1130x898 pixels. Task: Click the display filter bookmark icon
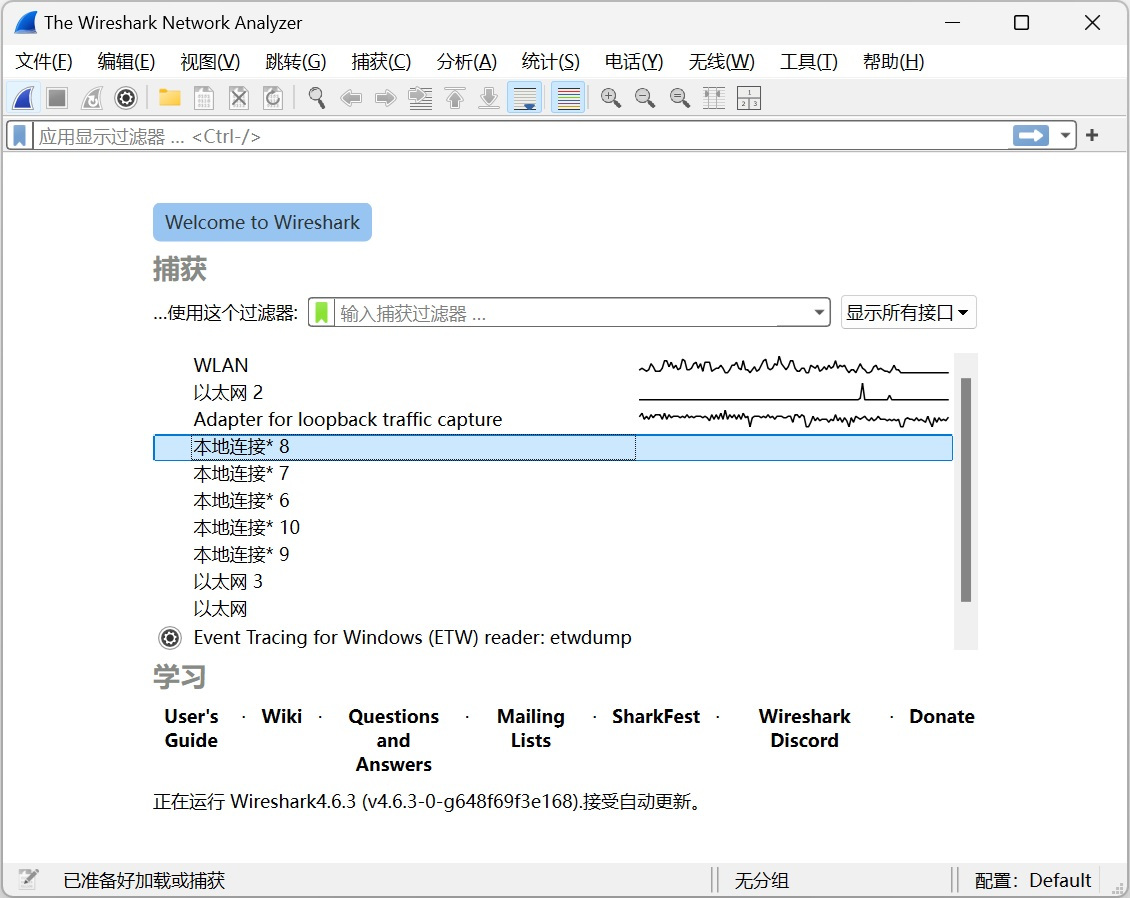tap(19, 135)
